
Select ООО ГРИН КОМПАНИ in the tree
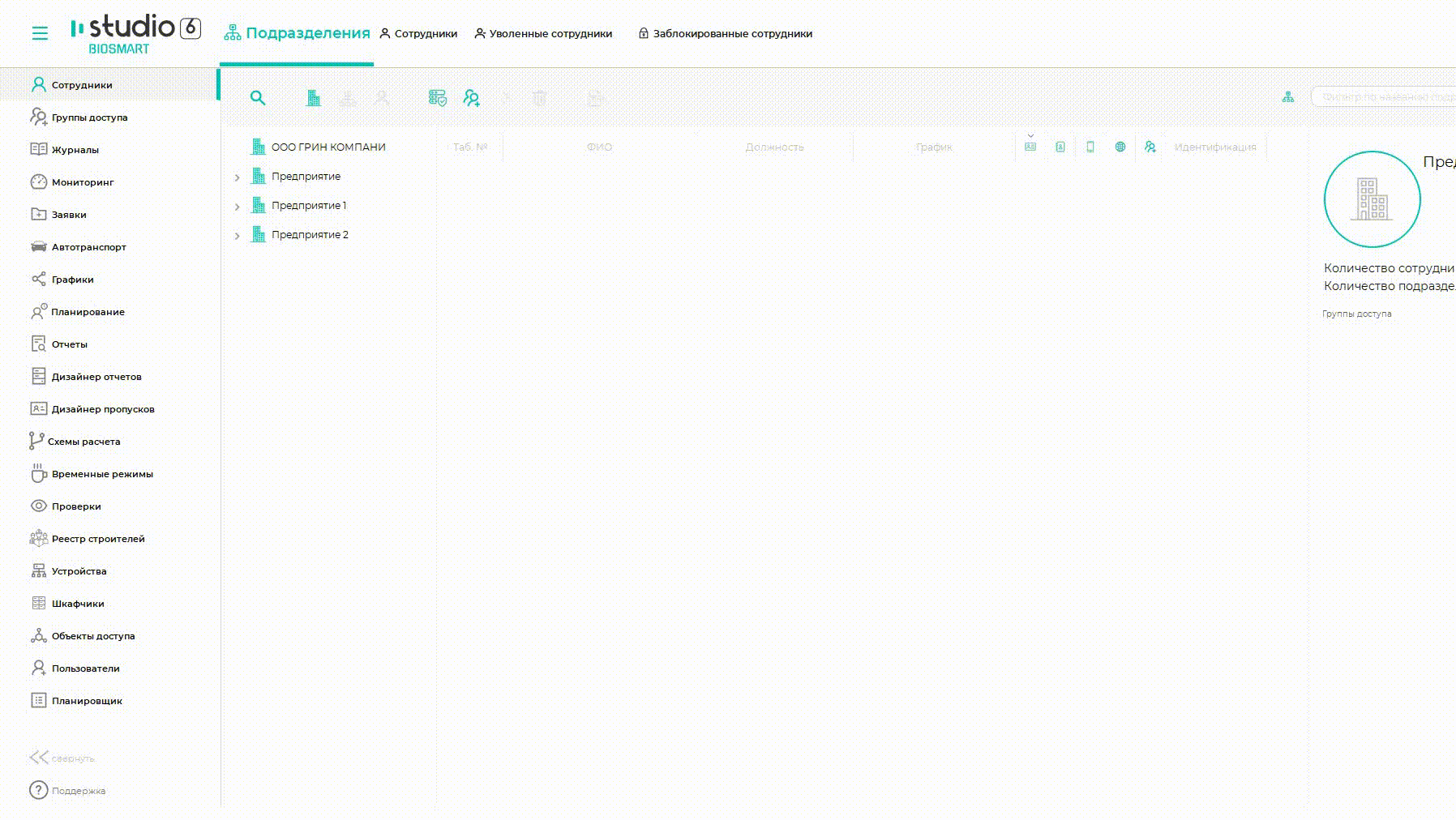coord(328,147)
